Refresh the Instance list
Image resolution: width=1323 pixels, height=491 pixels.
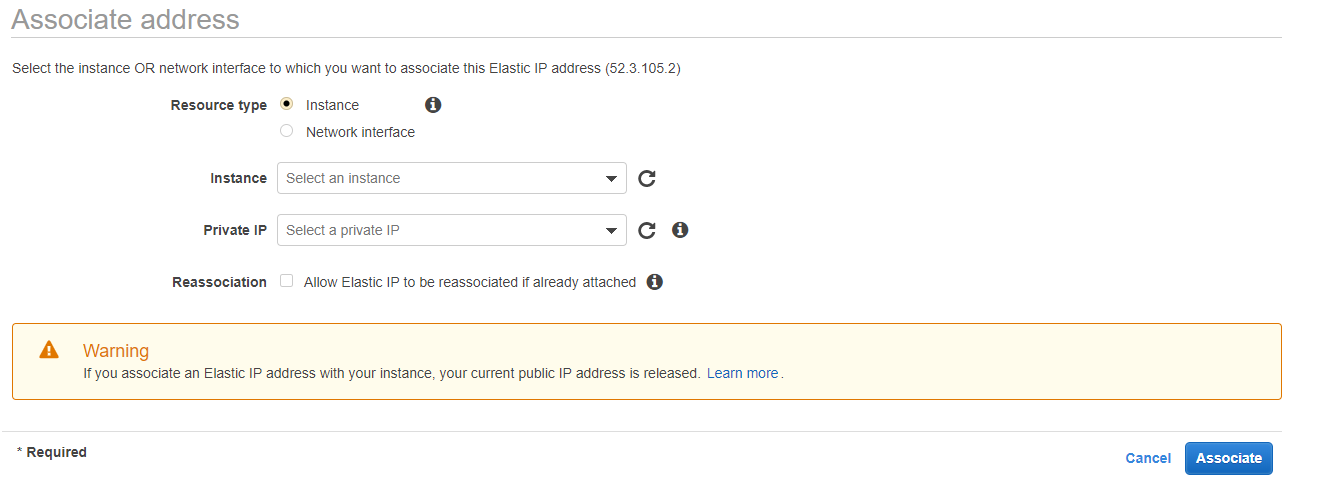pyautogui.click(x=647, y=178)
